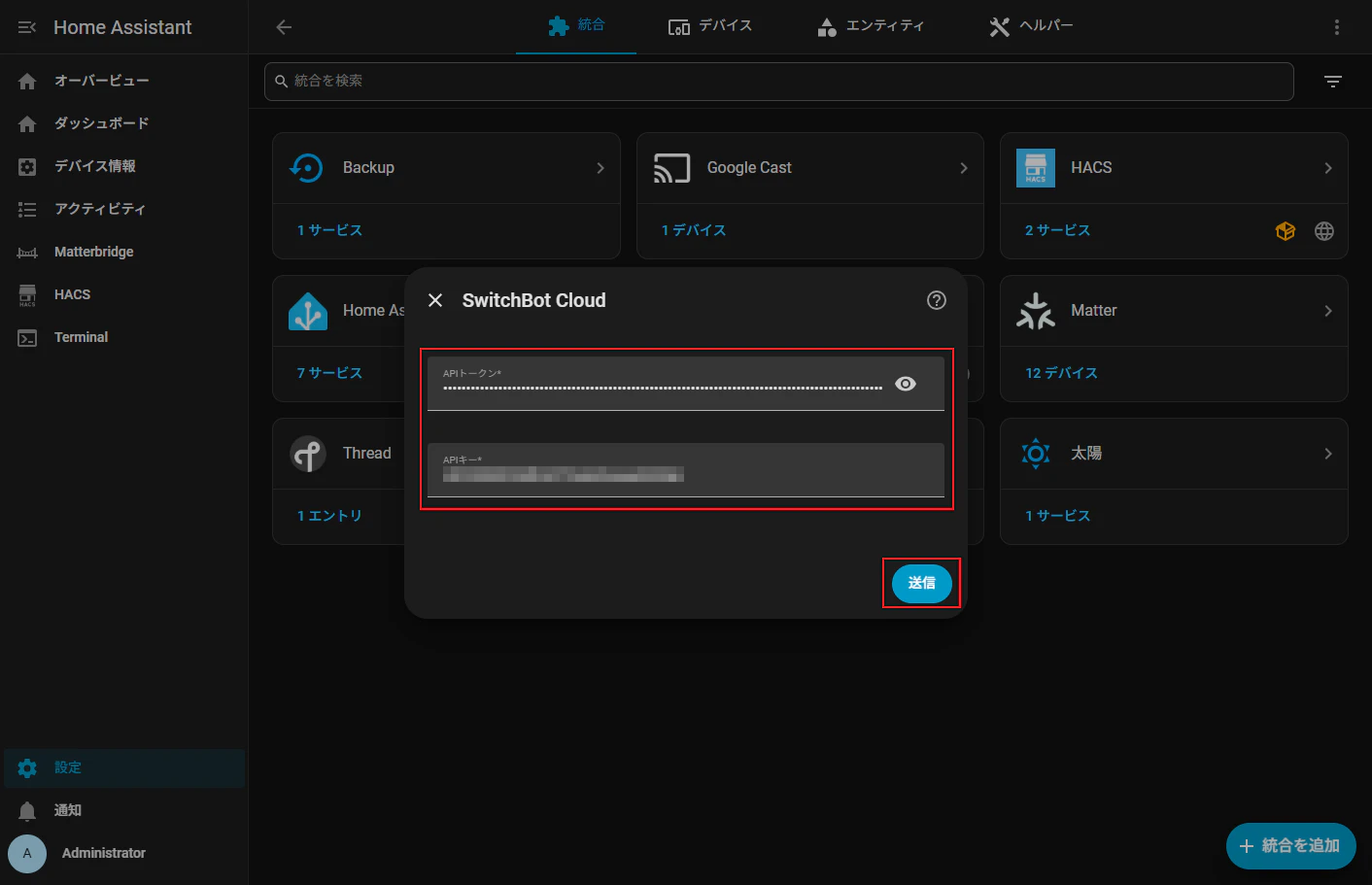This screenshot has height=885, width=1372.
Task: Click the Google Cast integration icon
Action: (x=671, y=168)
